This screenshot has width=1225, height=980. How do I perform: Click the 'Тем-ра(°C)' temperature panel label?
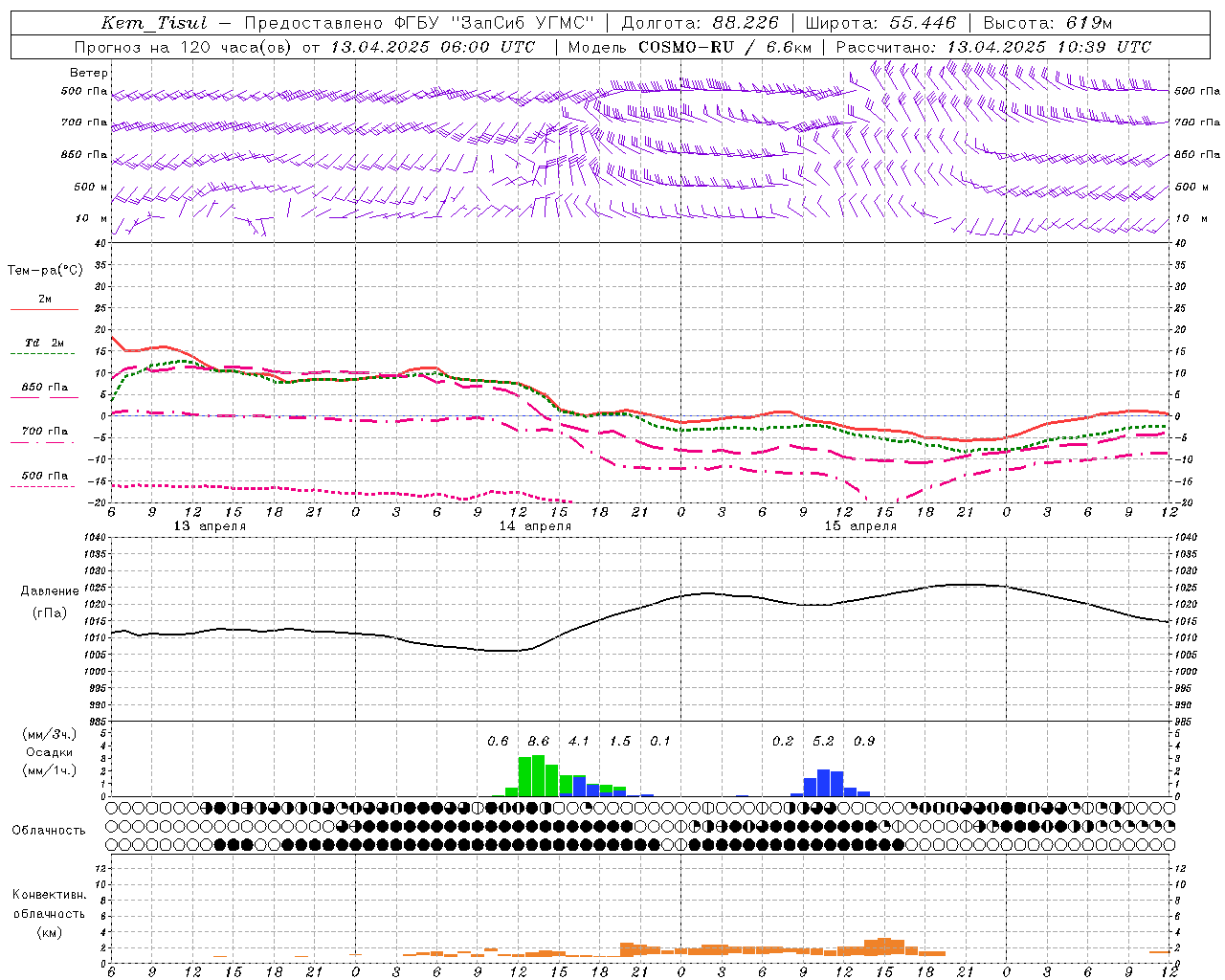[x=45, y=271]
